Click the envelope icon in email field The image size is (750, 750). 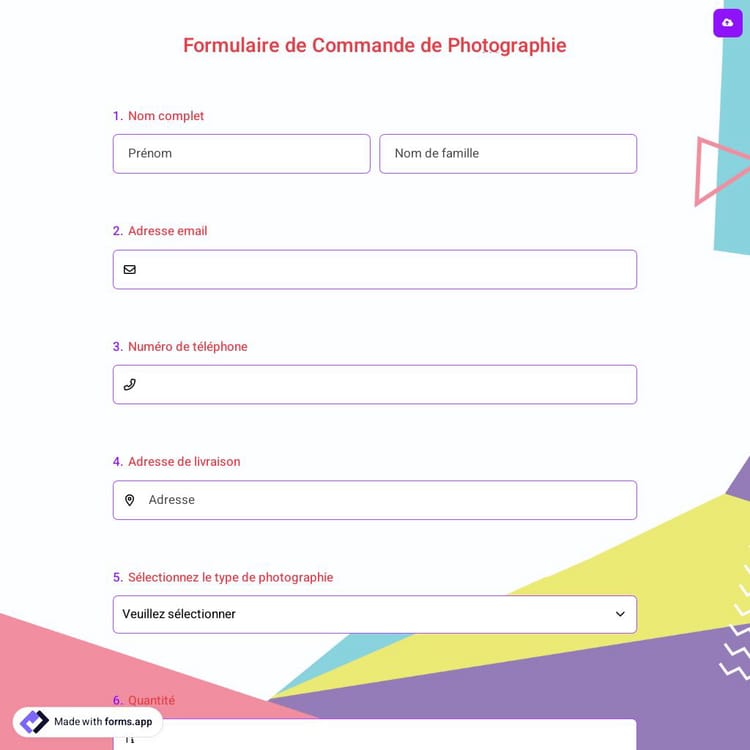tap(130, 269)
